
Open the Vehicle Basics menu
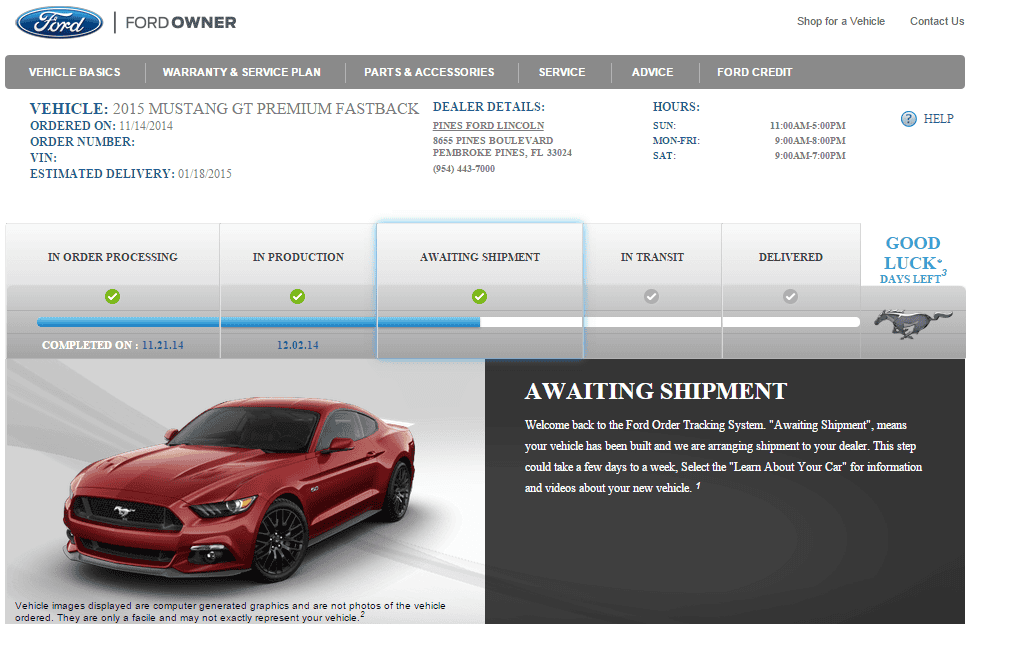(x=75, y=72)
